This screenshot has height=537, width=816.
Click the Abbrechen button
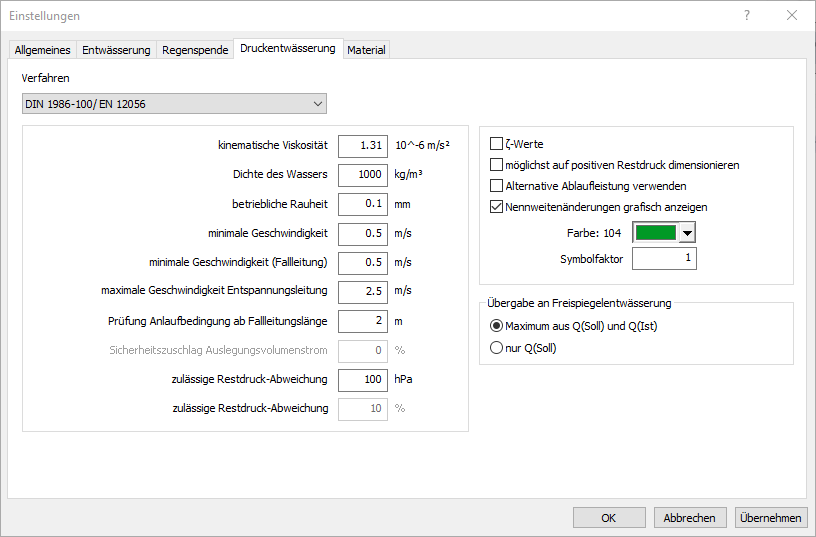pos(690,518)
